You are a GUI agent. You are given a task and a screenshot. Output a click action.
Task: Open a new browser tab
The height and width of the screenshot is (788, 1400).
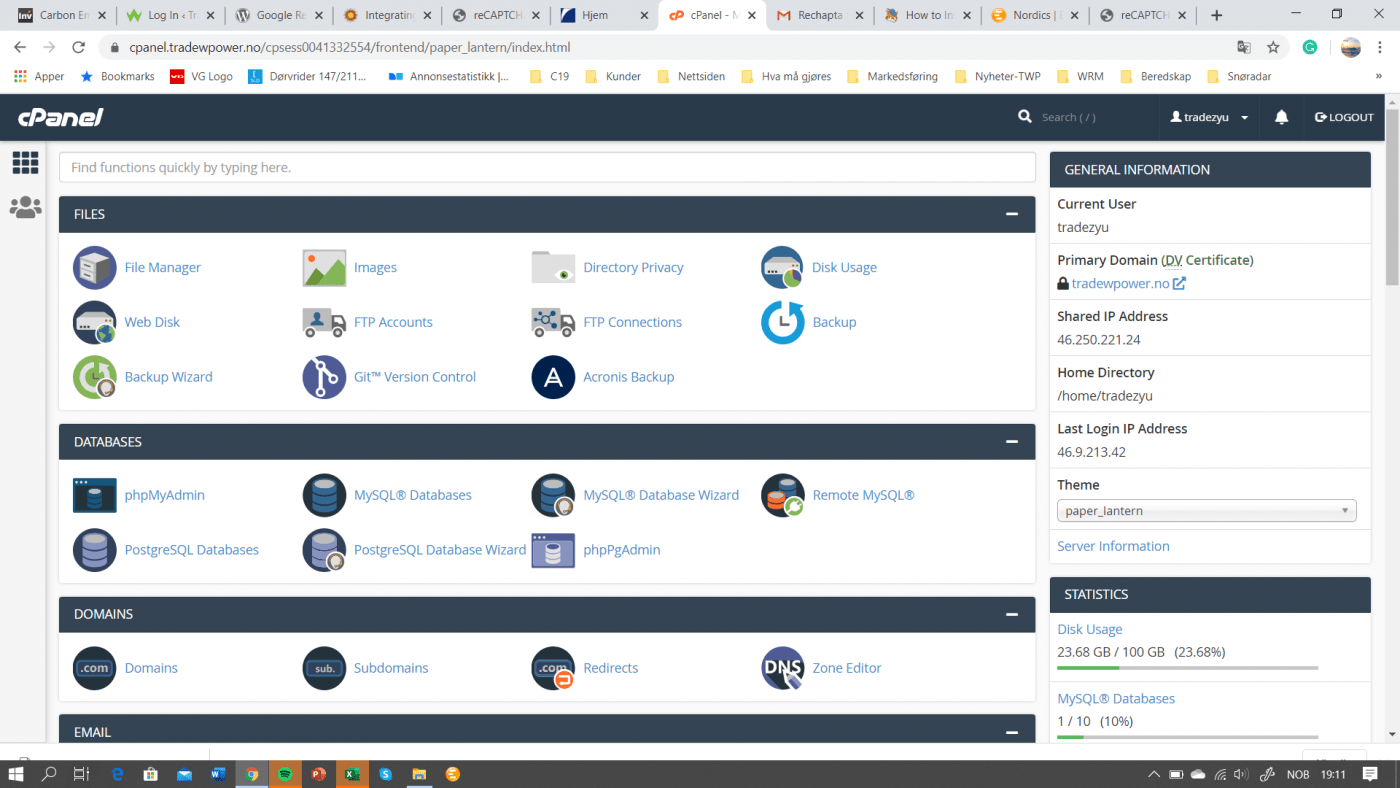(x=1216, y=15)
